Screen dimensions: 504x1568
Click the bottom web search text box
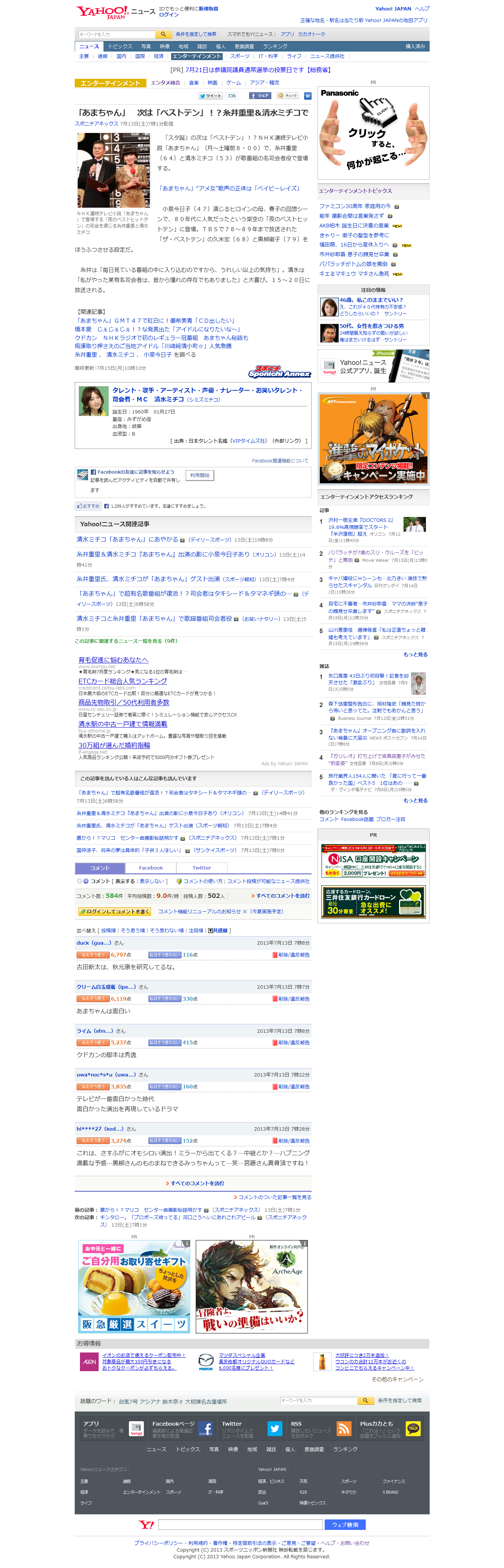point(241,1525)
